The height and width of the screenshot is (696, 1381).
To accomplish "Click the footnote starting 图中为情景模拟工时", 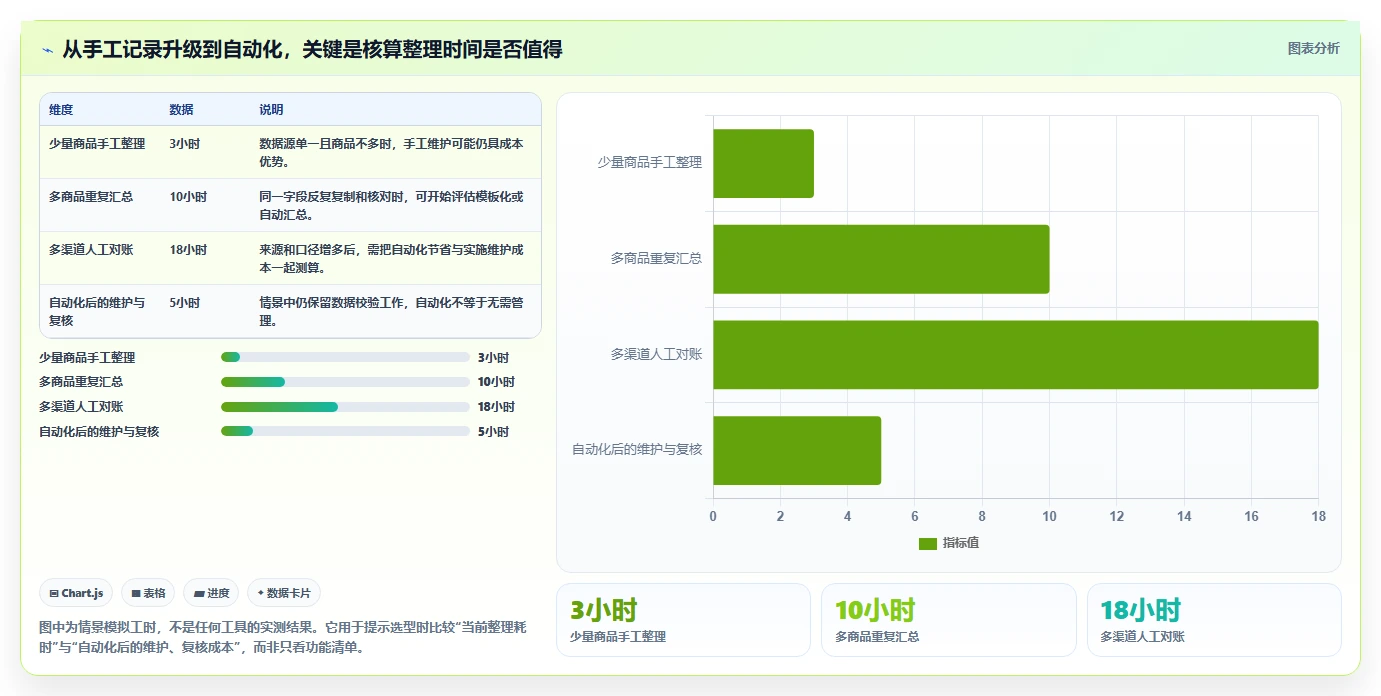I will tap(282, 637).
